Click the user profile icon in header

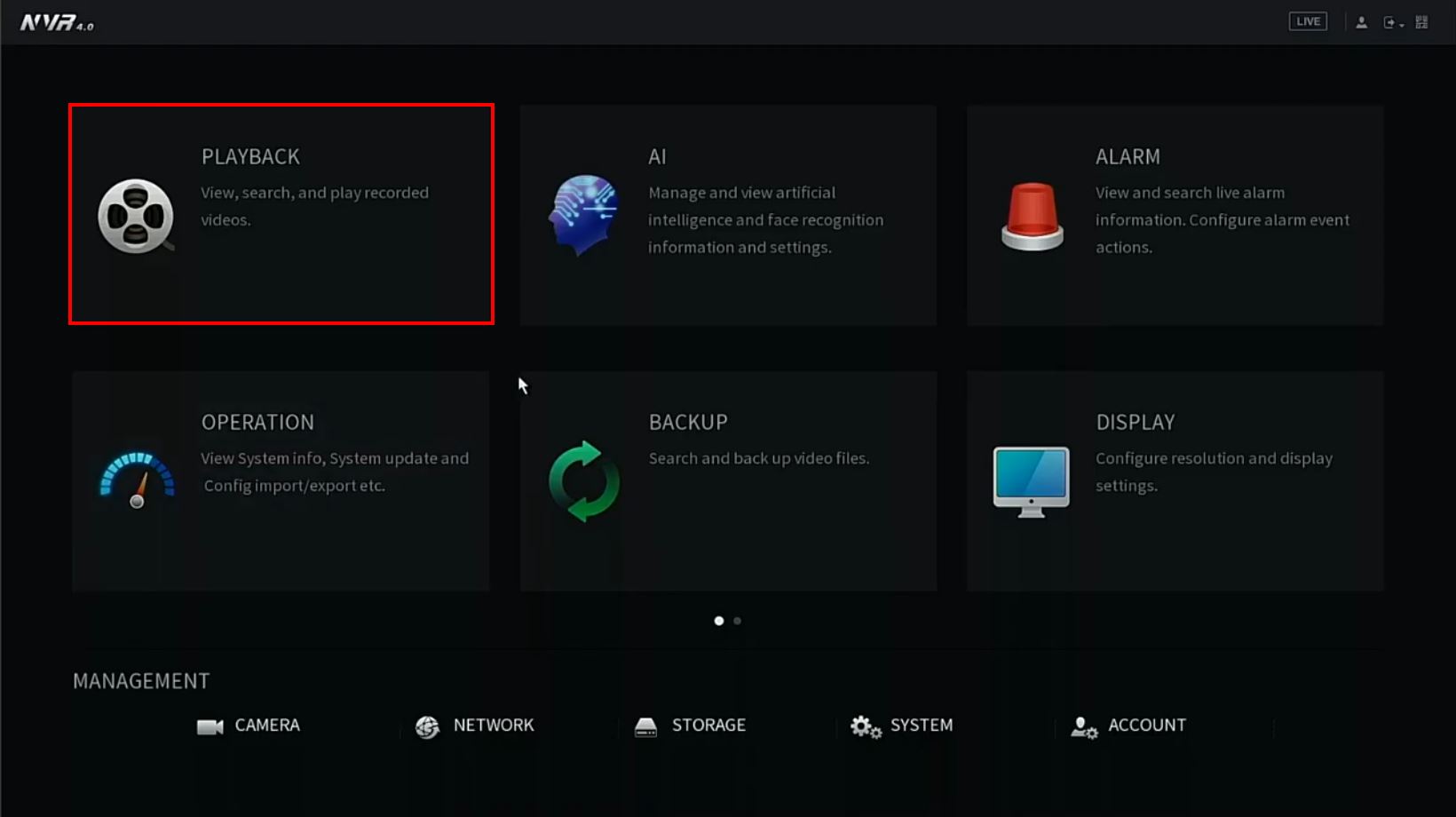pyautogui.click(x=1361, y=22)
